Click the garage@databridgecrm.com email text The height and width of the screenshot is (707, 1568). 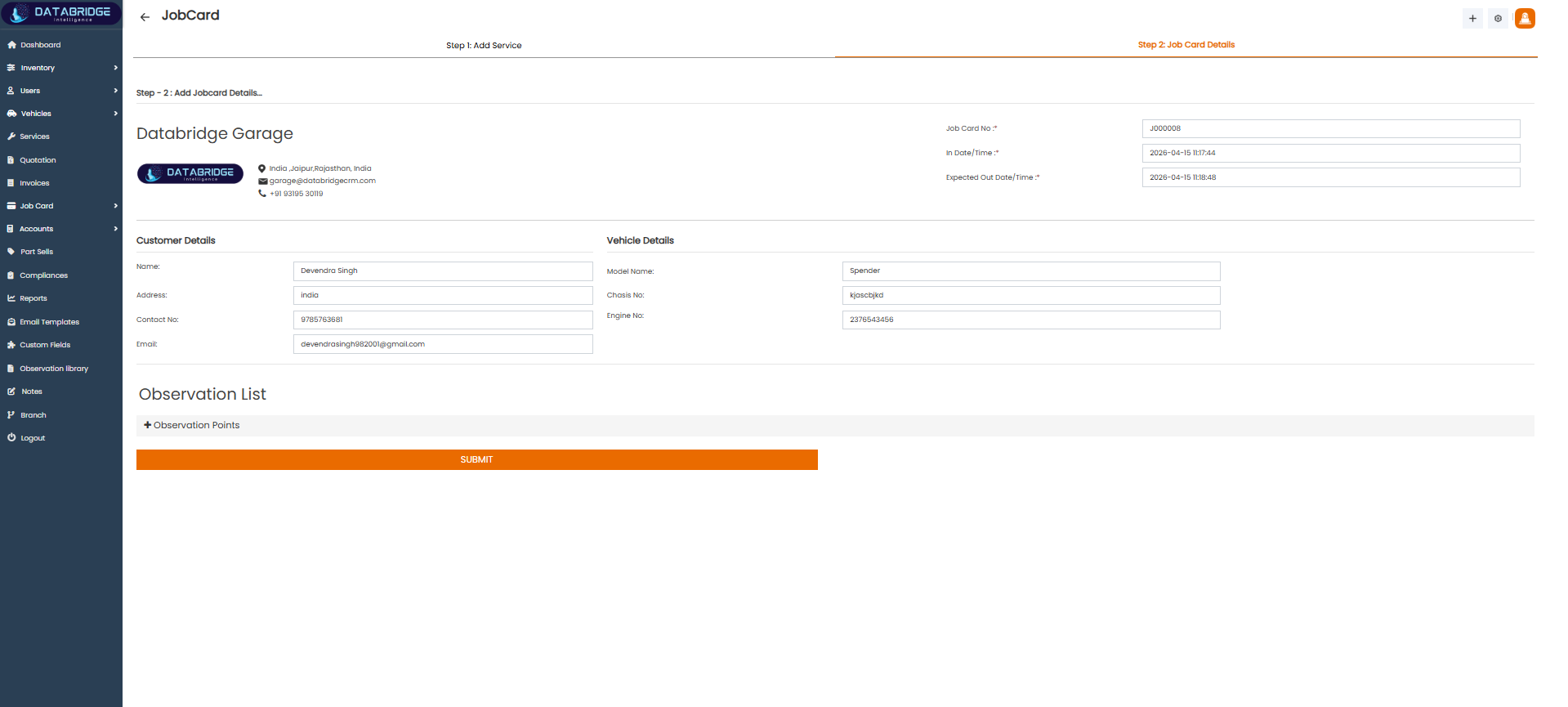(x=323, y=181)
